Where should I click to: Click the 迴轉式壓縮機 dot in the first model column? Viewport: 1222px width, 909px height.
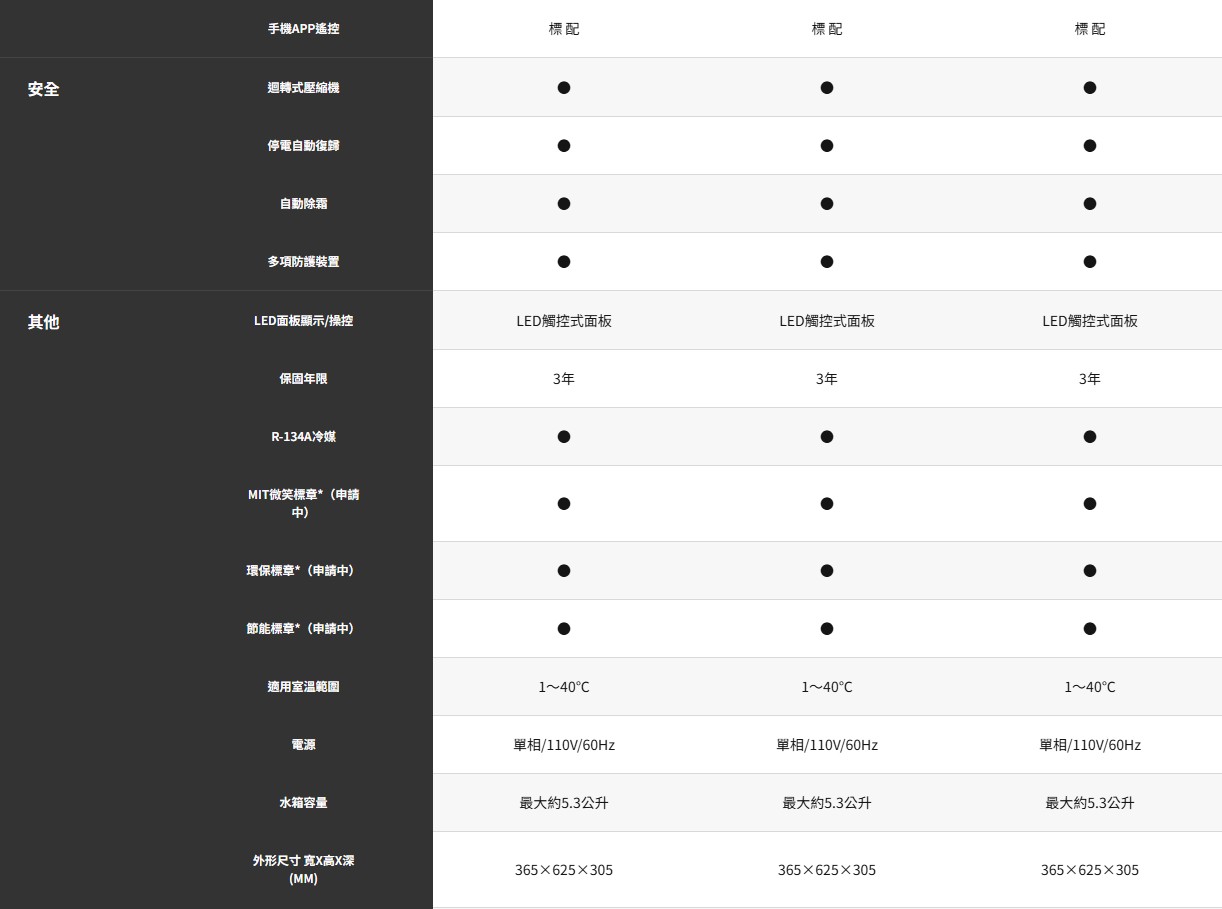click(x=563, y=88)
